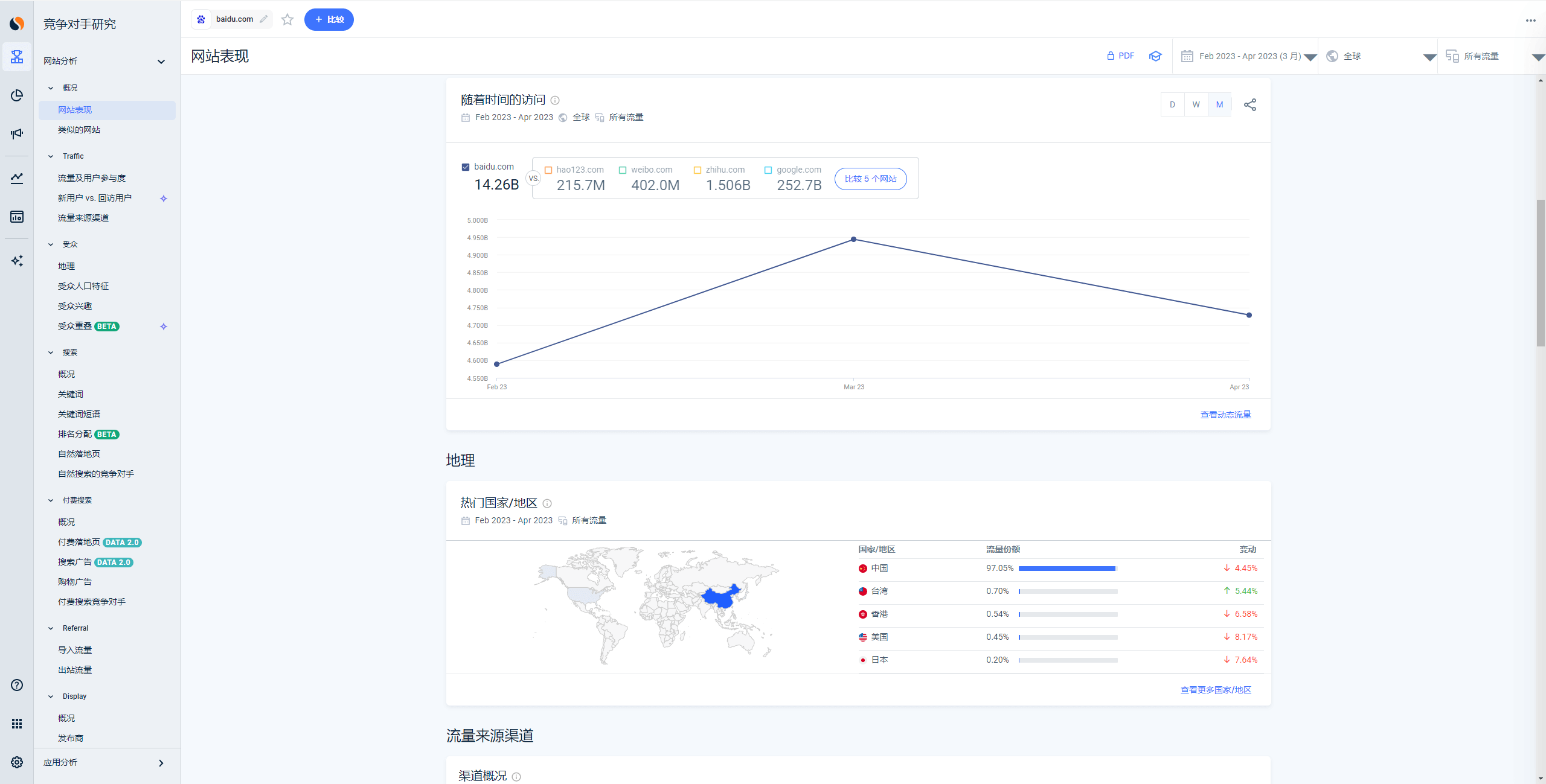Open the help question mark icon

(x=17, y=684)
